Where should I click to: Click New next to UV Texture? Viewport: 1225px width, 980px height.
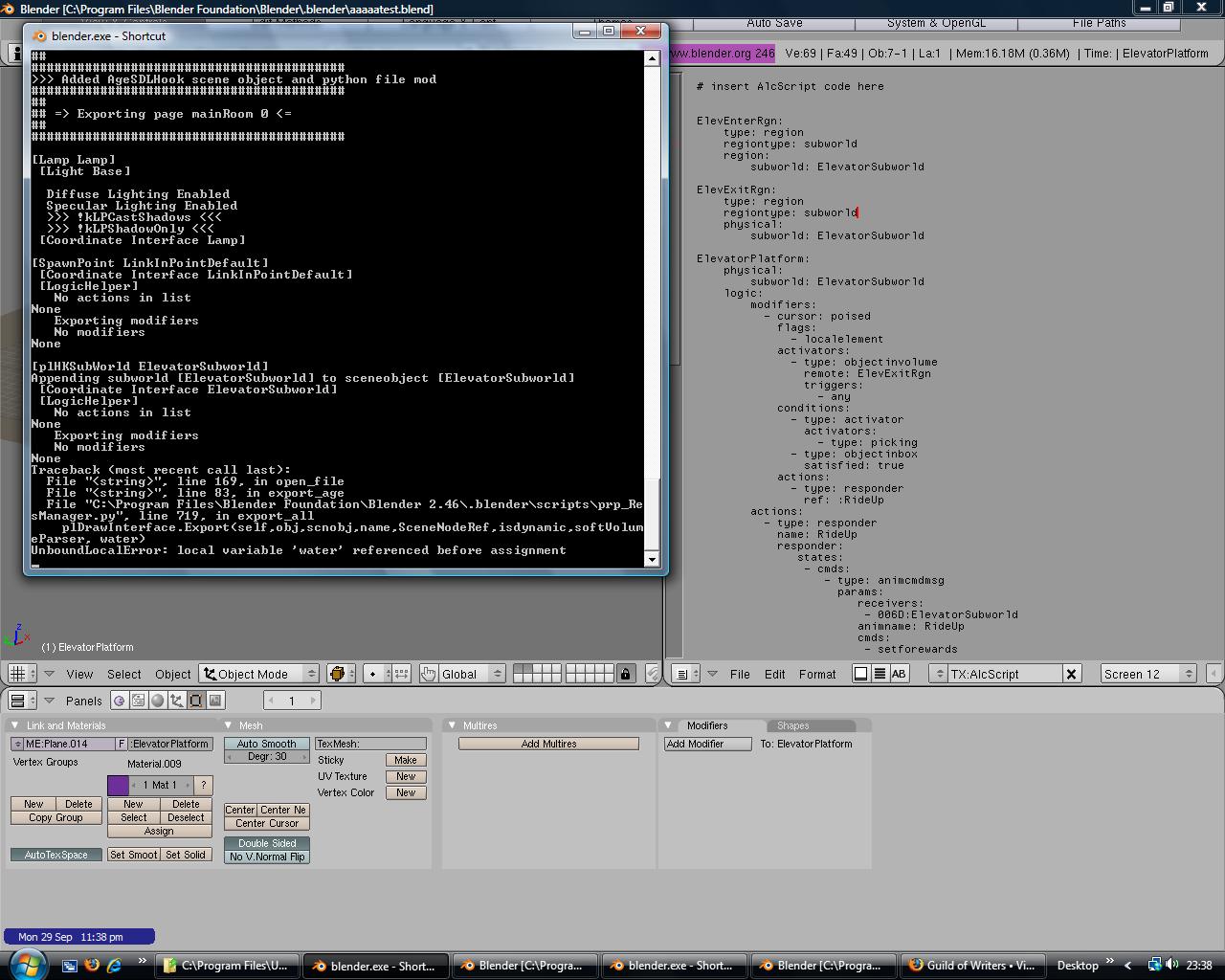pos(406,776)
